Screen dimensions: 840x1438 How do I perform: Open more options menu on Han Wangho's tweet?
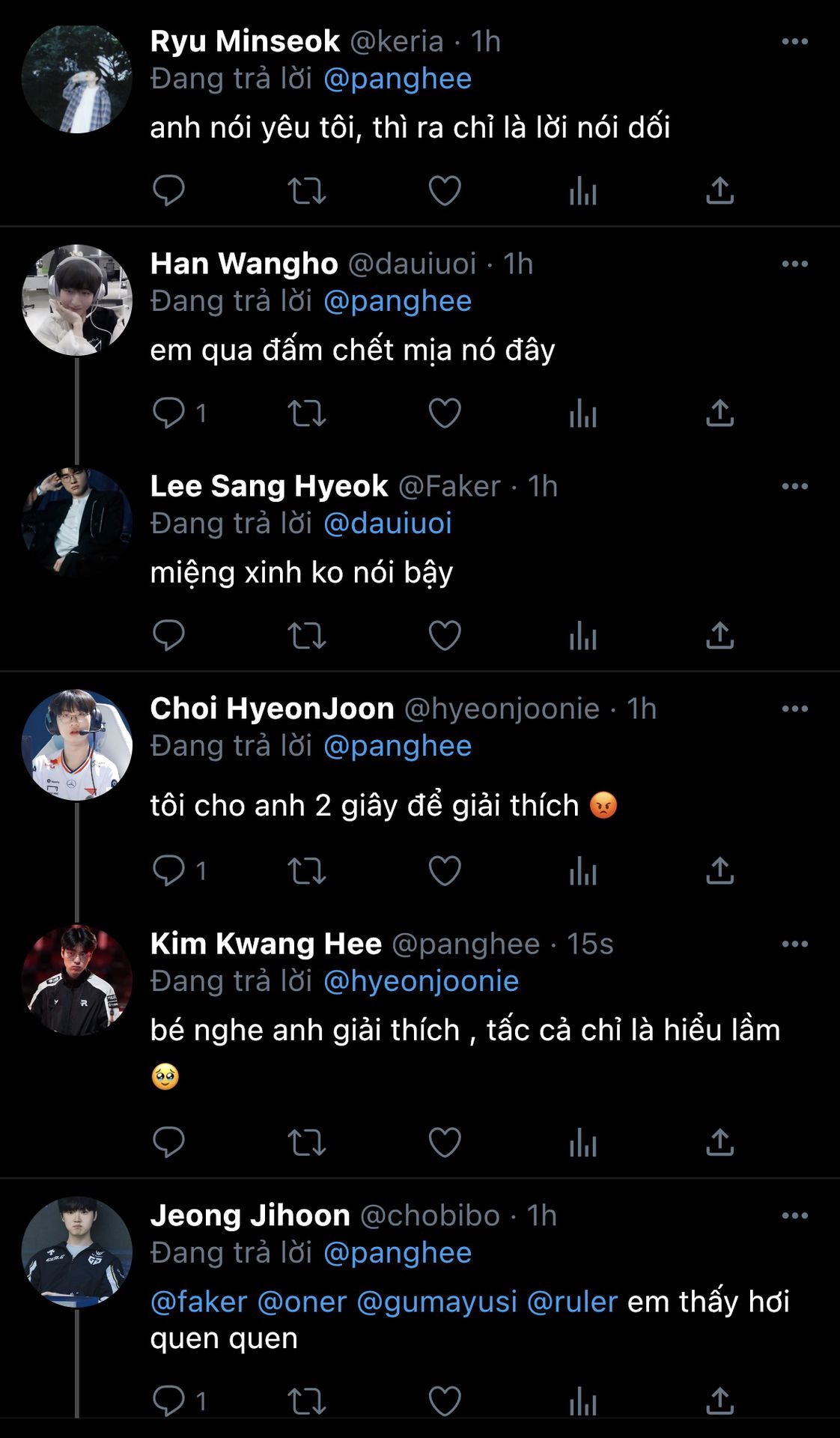794,264
